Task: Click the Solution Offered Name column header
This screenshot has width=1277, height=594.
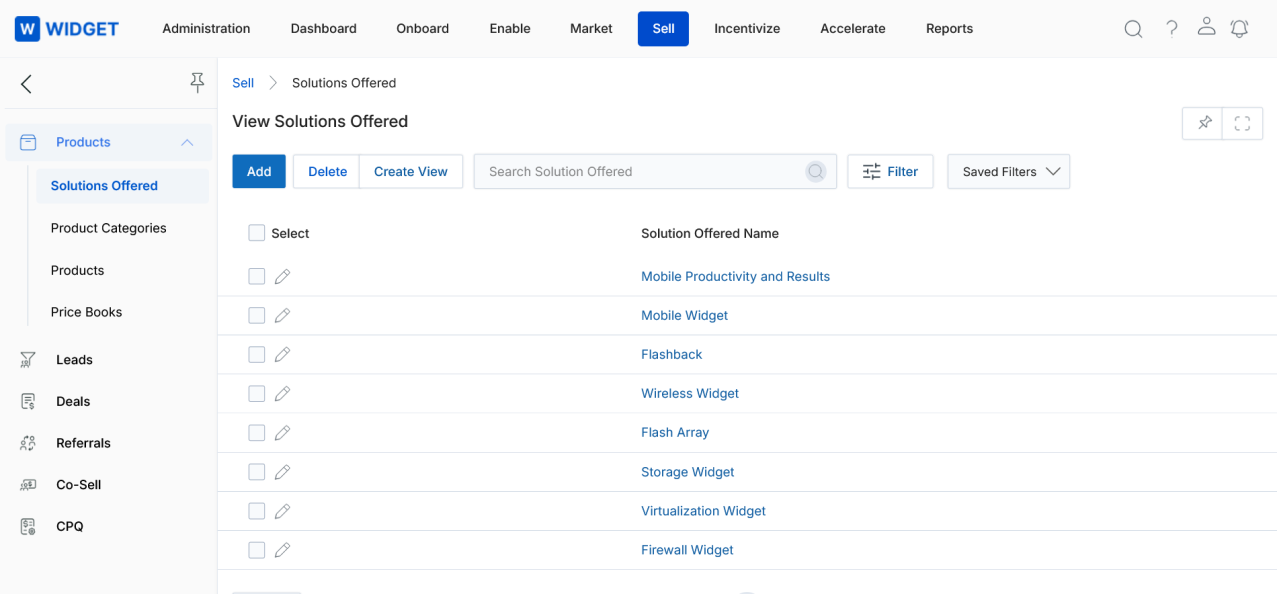Action: pos(710,233)
